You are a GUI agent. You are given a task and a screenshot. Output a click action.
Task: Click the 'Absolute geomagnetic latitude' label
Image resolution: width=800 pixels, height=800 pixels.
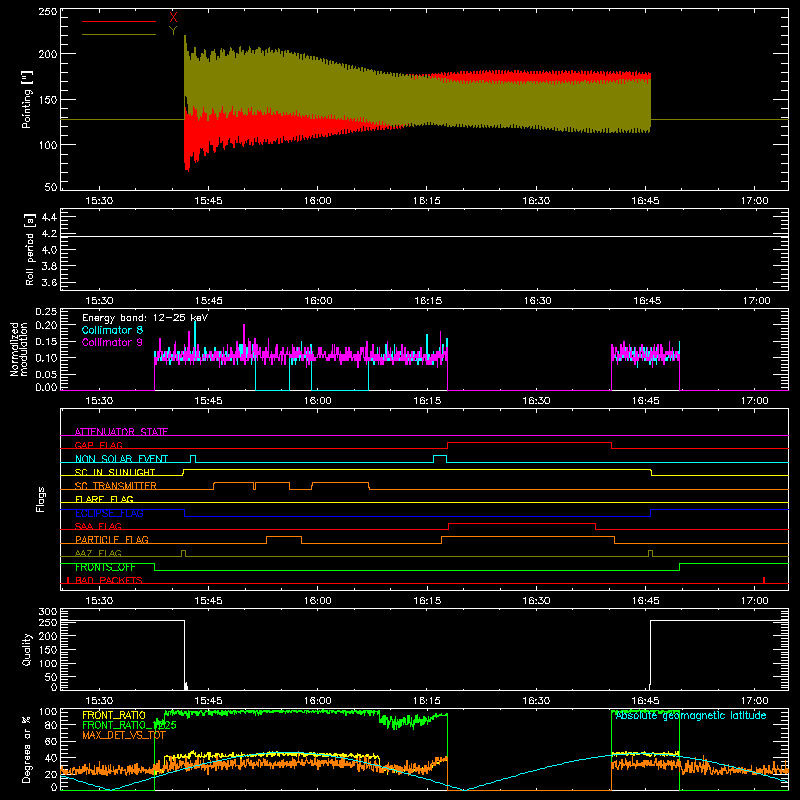(691, 715)
